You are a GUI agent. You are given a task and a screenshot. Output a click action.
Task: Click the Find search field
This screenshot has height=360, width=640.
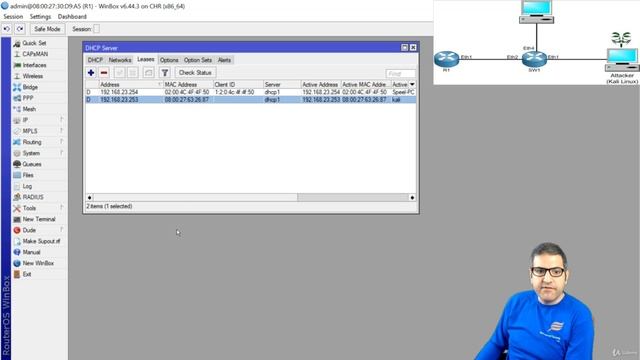[400, 74]
